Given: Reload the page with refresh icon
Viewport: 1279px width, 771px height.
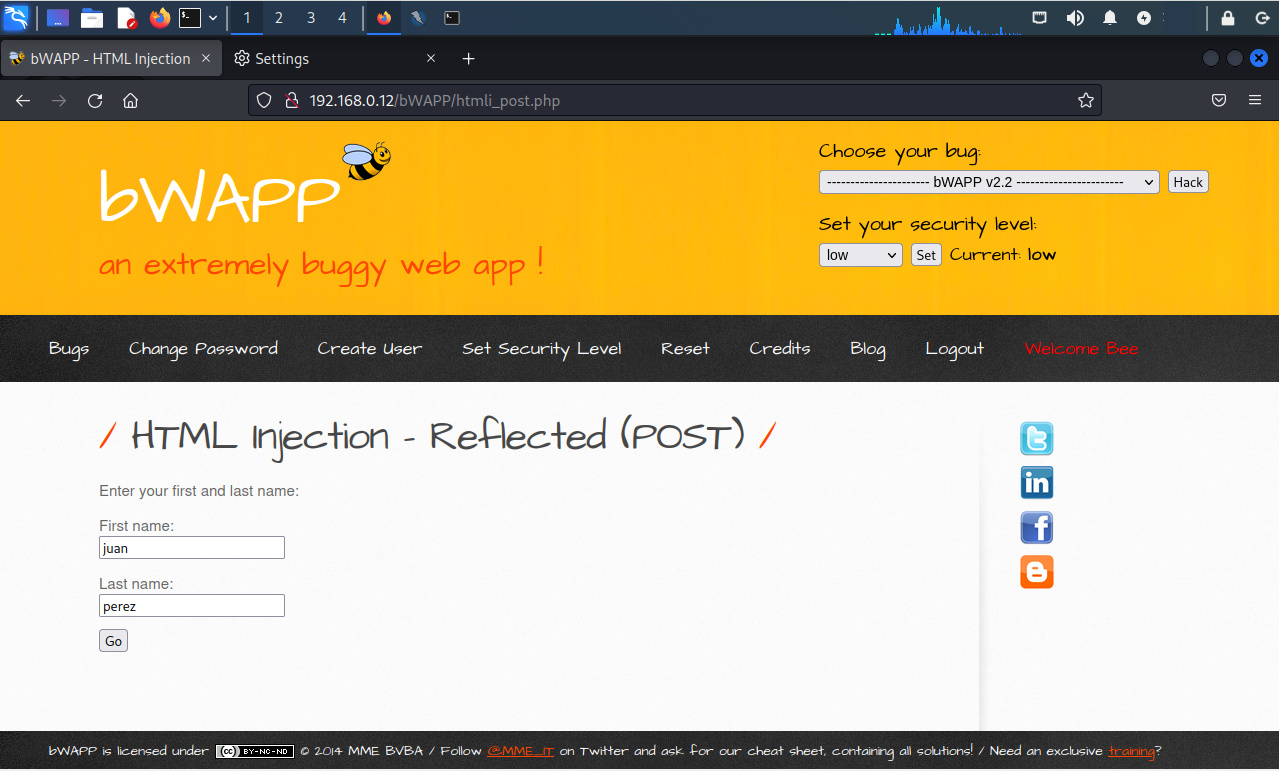Looking at the screenshot, I should tap(95, 100).
